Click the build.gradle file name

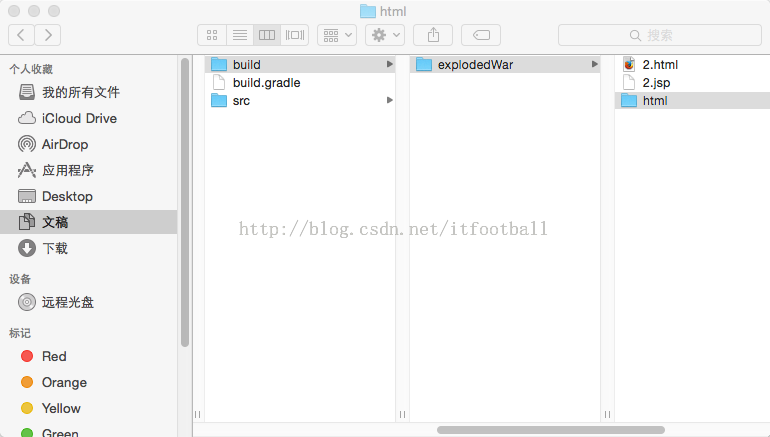[x=267, y=82]
